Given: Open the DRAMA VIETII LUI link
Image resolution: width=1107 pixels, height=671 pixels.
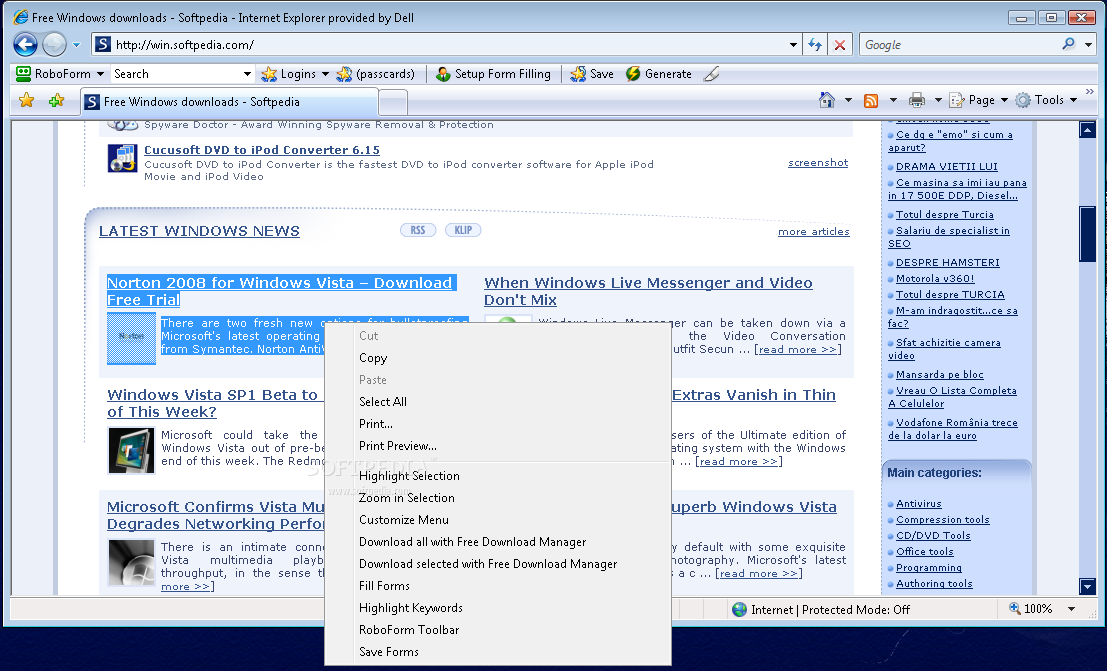Looking at the screenshot, I should click(x=947, y=167).
